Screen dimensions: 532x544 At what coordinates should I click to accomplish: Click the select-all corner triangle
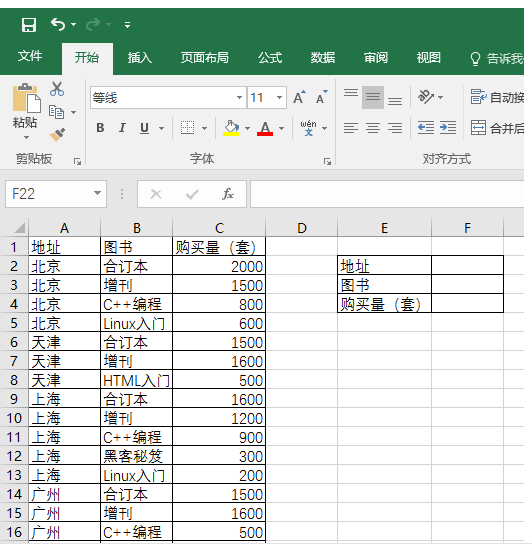19,228
